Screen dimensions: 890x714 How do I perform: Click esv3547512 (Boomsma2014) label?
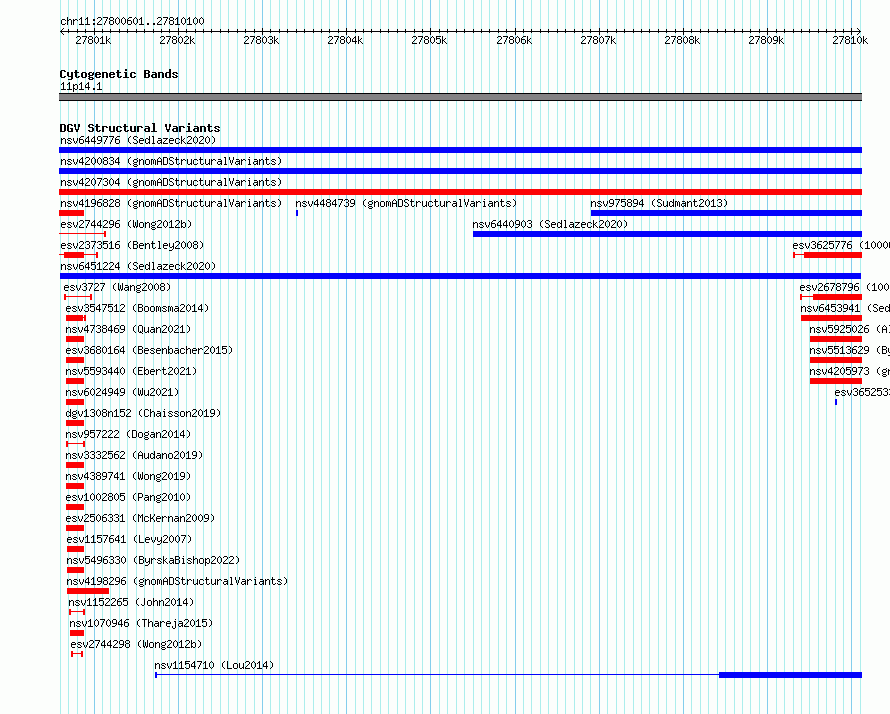(137, 308)
